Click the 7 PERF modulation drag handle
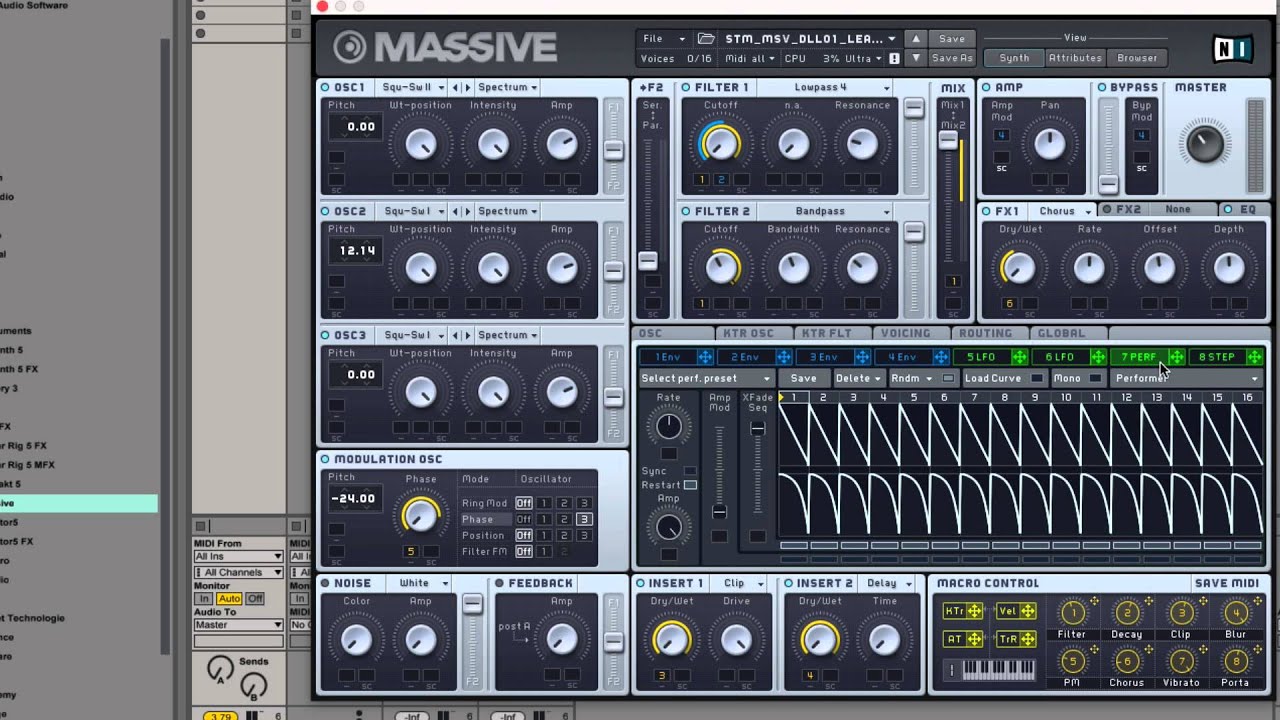The image size is (1280, 720). [x=1176, y=357]
